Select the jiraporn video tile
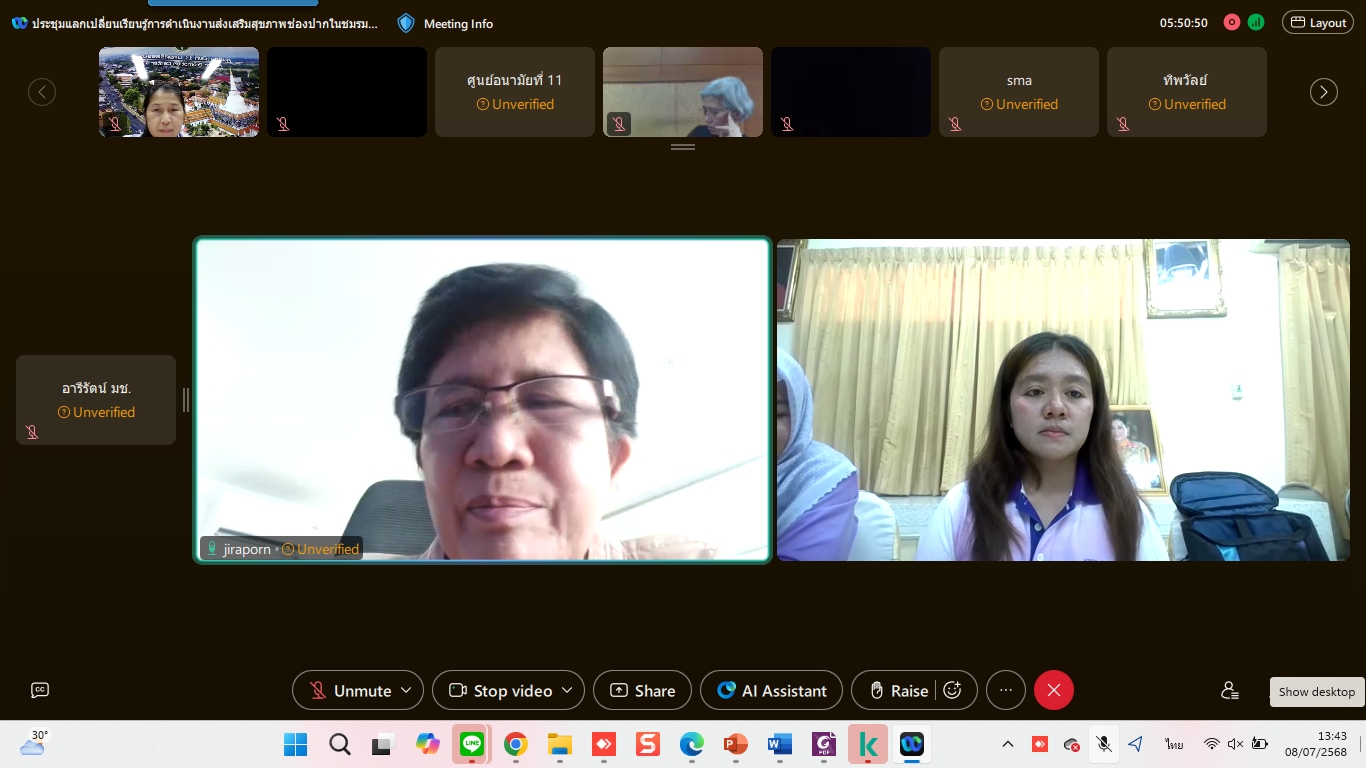The width and height of the screenshot is (1366, 768). tap(482, 400)
